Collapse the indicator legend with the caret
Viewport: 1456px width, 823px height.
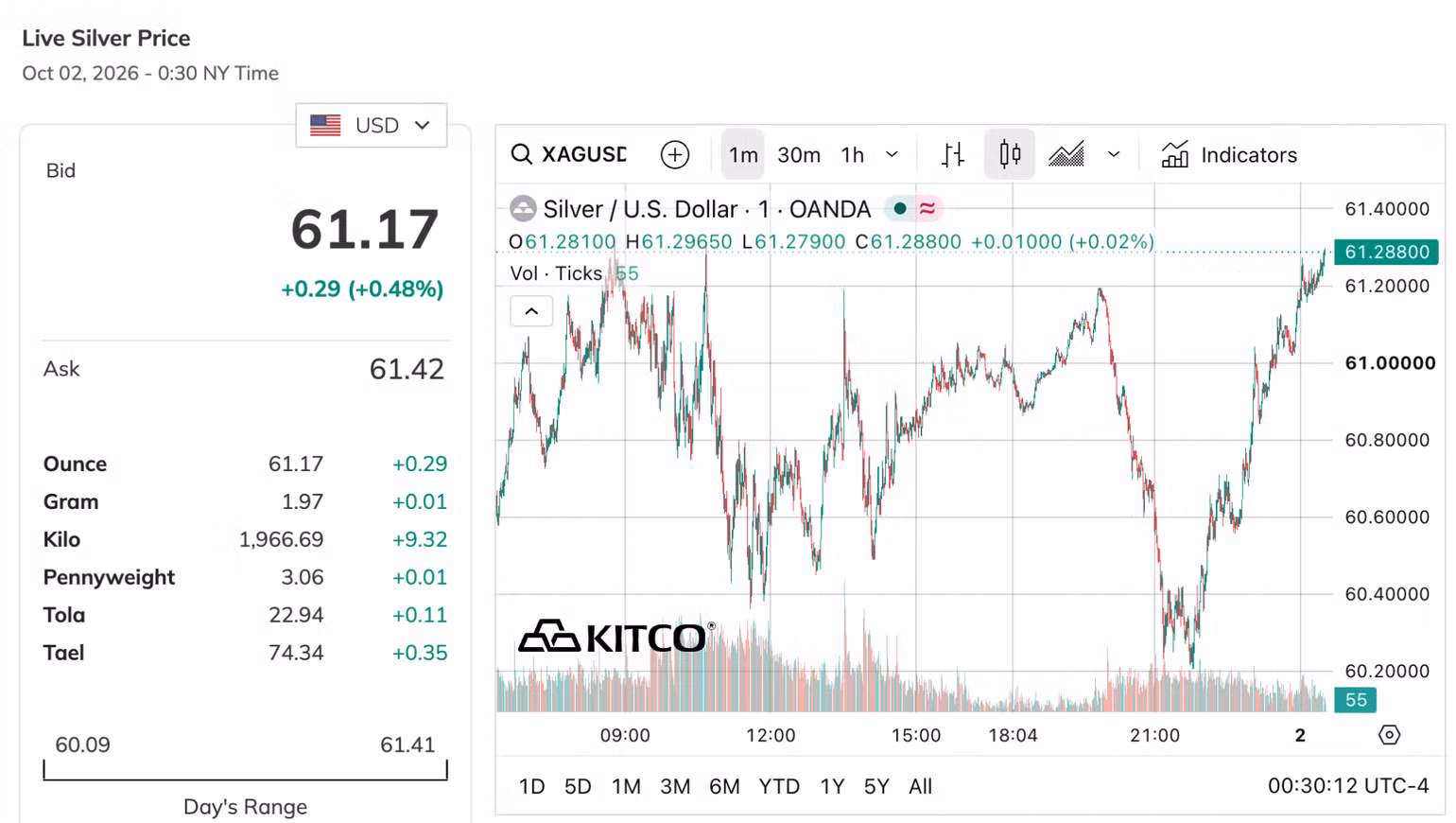[531, 311]
